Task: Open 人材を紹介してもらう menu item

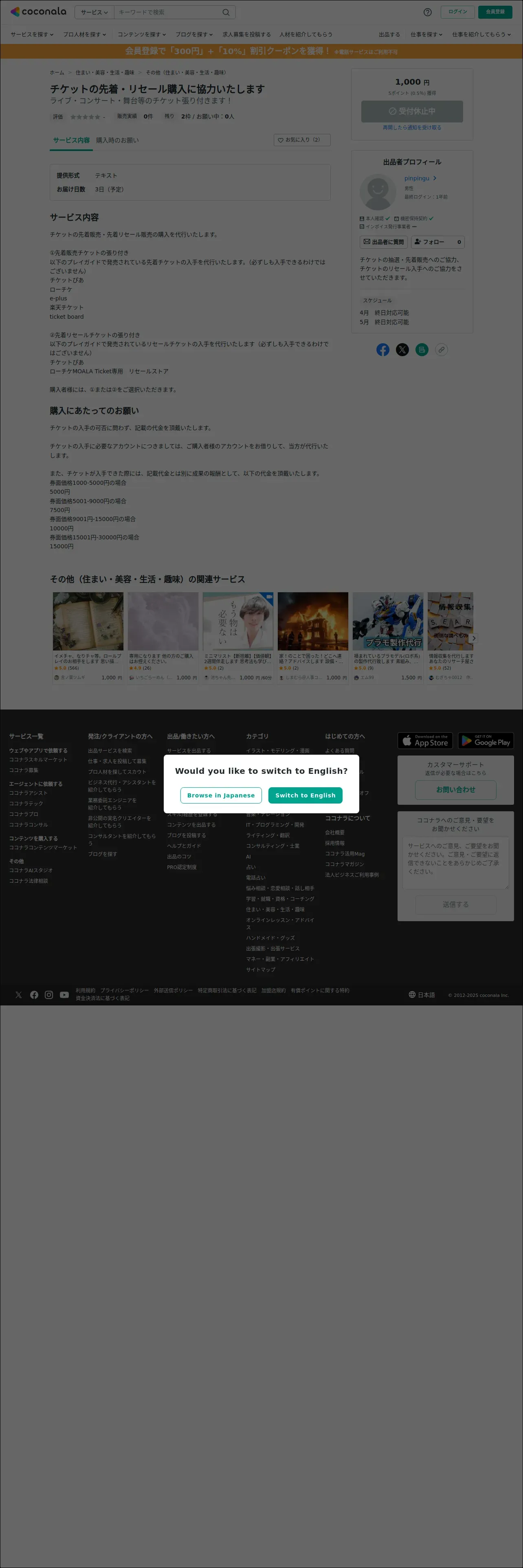Action: pos(305,35)
